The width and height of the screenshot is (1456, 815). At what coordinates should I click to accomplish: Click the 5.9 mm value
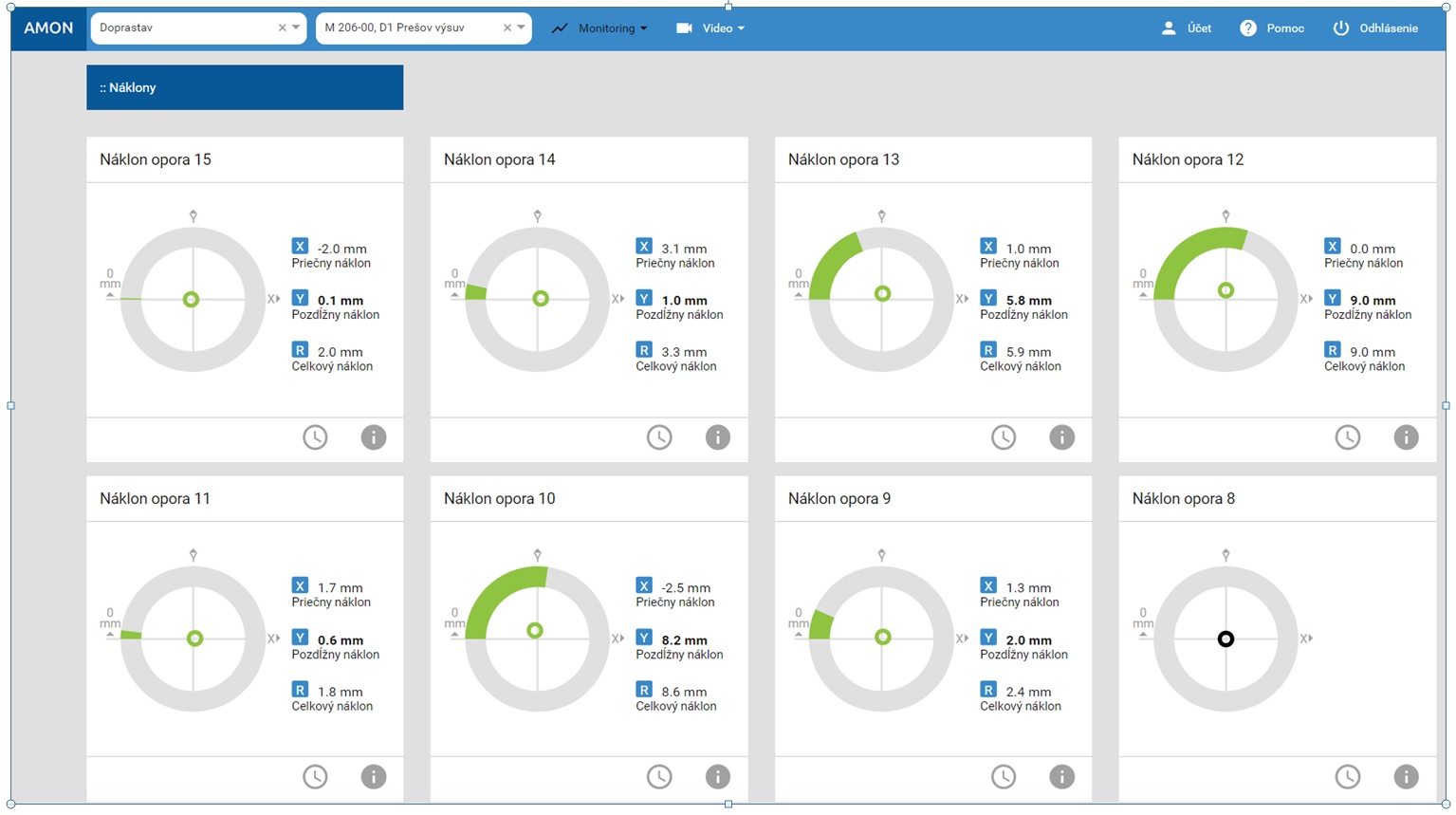tap(1028, 352)
